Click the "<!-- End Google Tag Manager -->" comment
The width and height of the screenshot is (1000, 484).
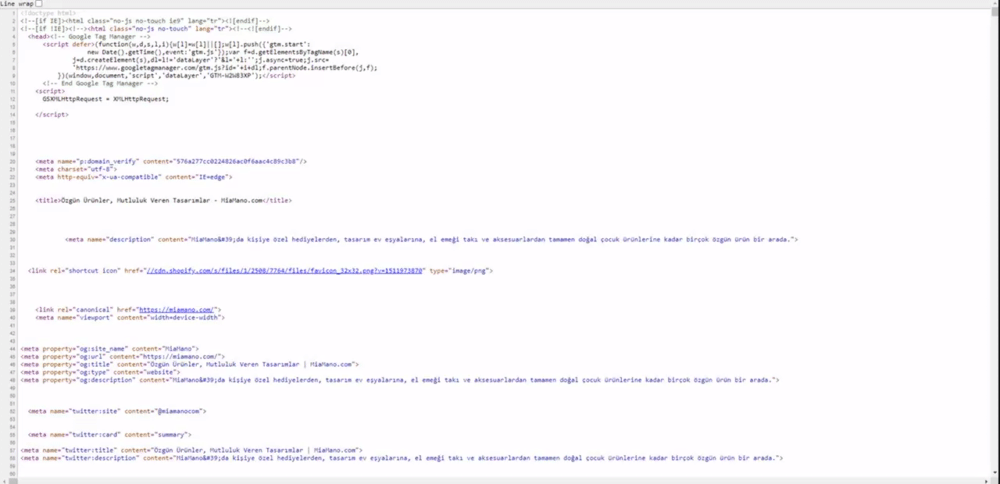pos(100,84)
